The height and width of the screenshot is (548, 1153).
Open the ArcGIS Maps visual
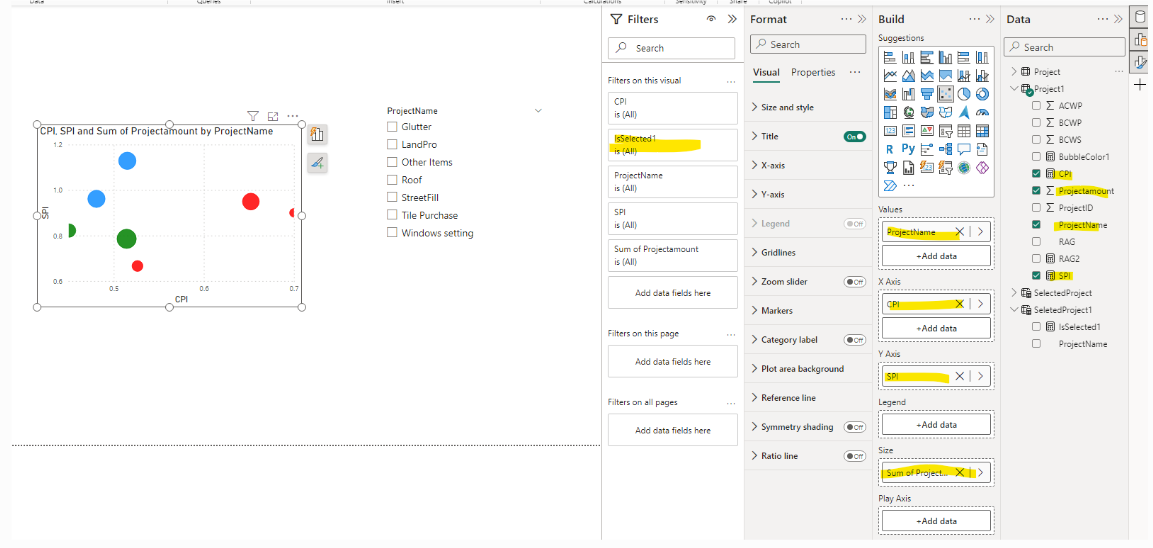(x=963, y=168)
